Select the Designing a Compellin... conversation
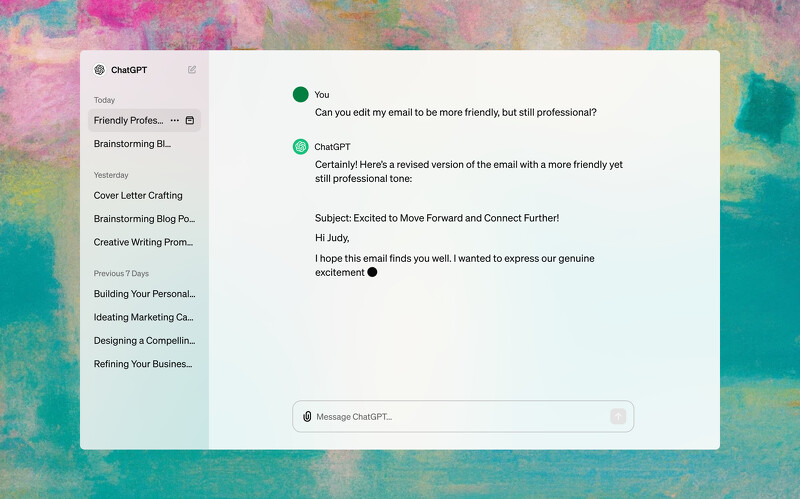Image resolution: width=800 pixels, height=499 pixels. 143,340
